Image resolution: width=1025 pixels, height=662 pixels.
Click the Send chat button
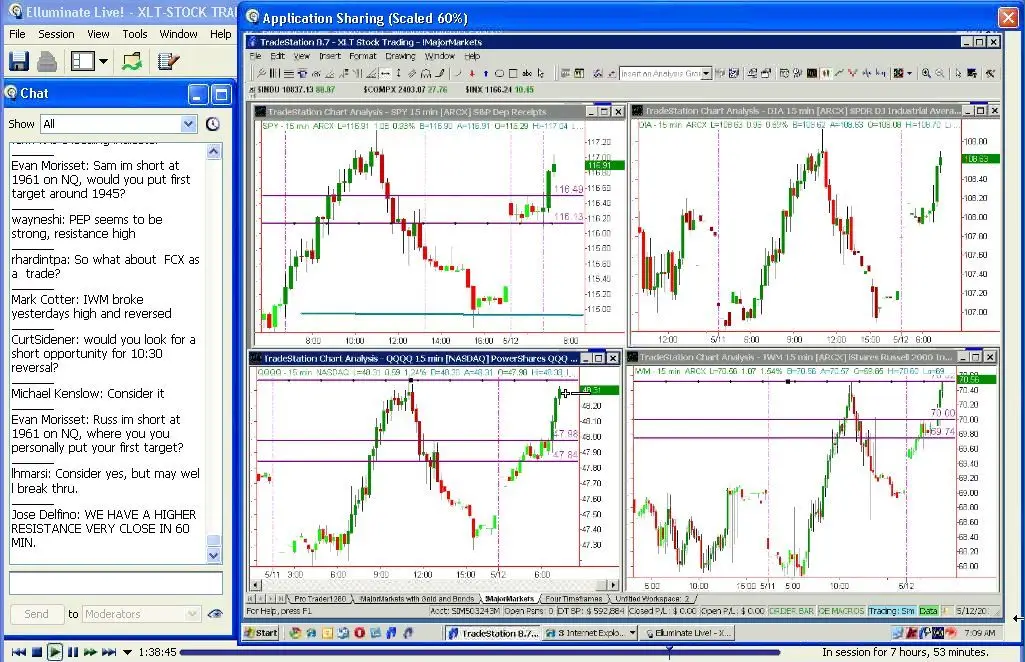[x=37, y=614]
